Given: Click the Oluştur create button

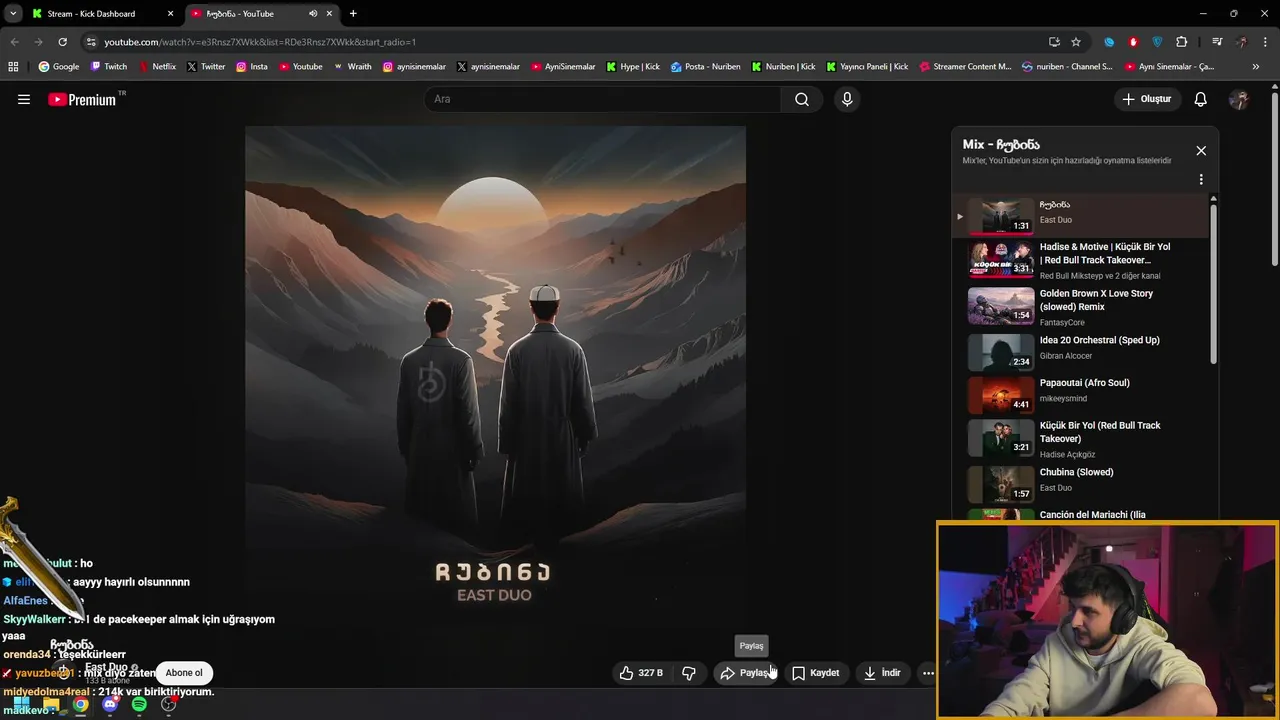Looking at the screenshot, I should coord(1147,99).
